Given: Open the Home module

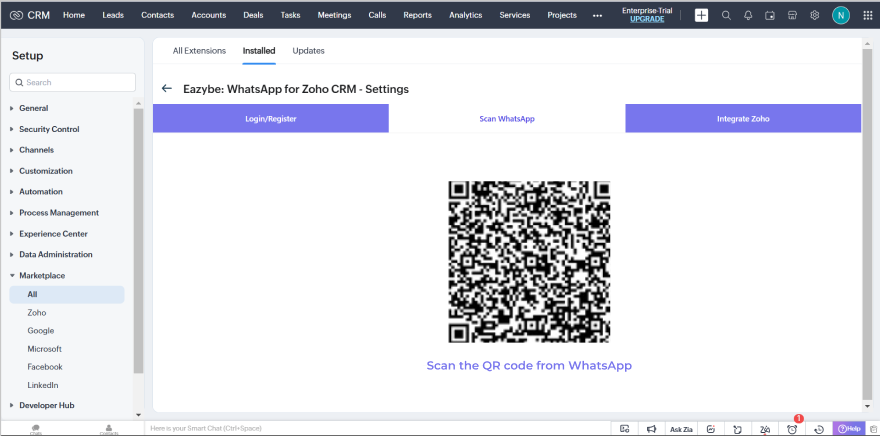Looking at the screenshot, I should coord(74,15).
